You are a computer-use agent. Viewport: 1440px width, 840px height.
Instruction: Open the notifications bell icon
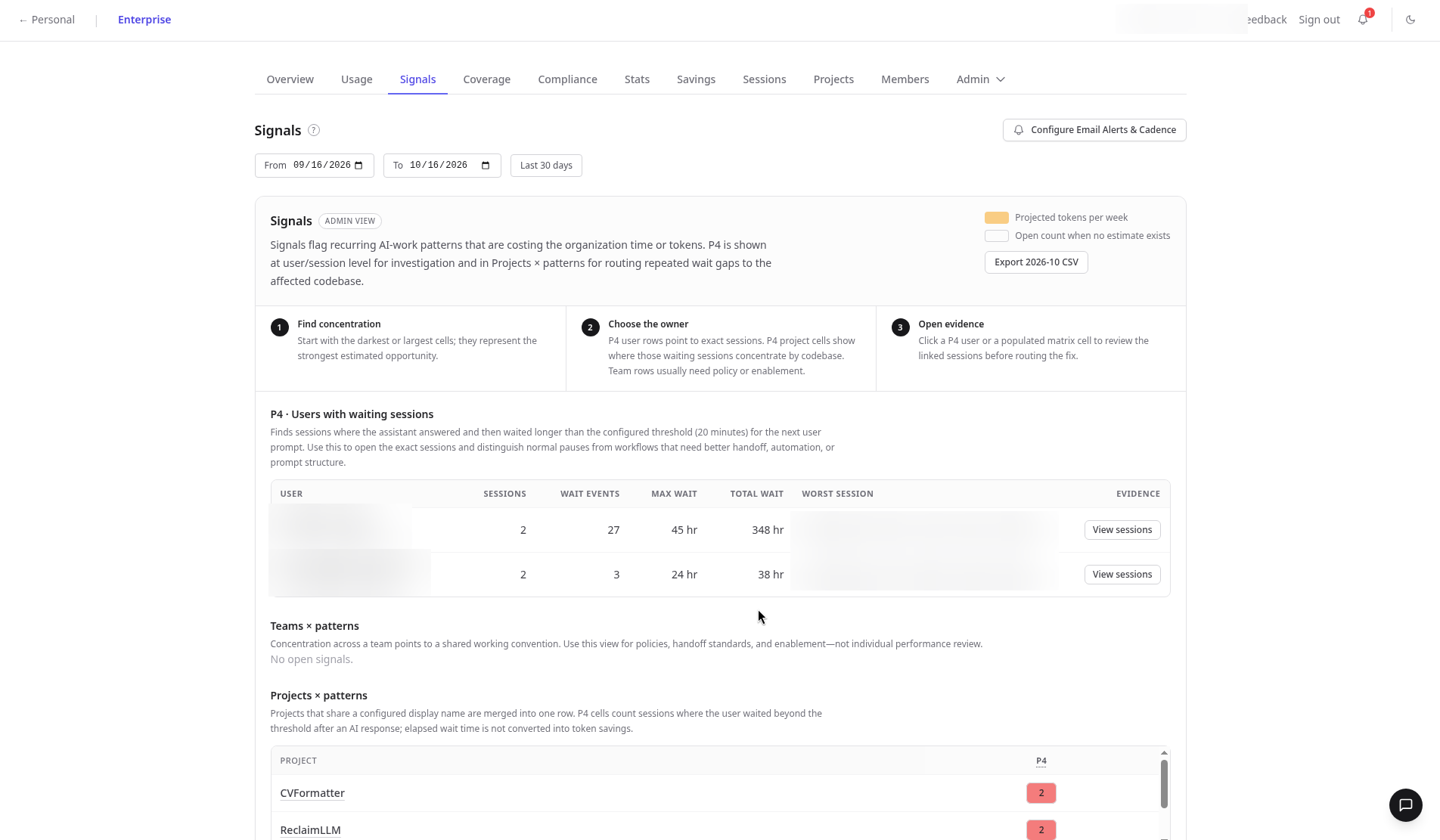point(1363,20)
